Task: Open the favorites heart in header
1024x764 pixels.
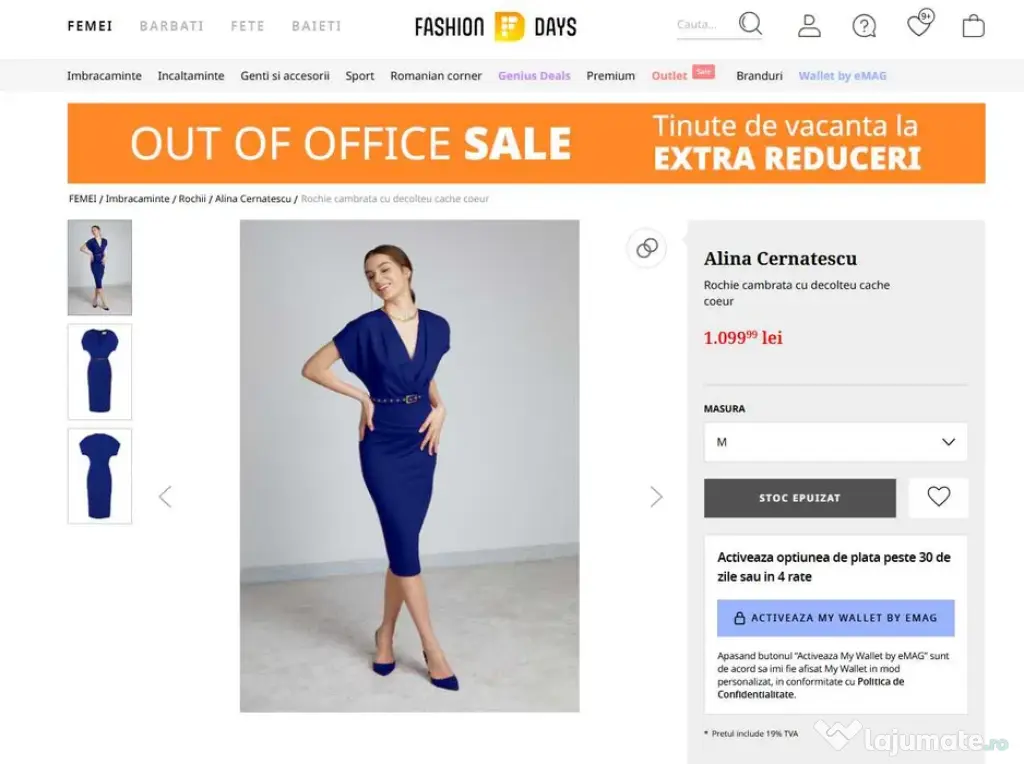Action: click(919, 26)
